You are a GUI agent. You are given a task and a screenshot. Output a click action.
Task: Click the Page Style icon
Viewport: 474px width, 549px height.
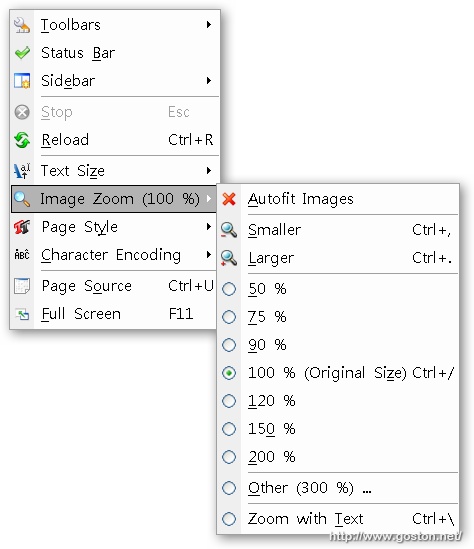22,227
